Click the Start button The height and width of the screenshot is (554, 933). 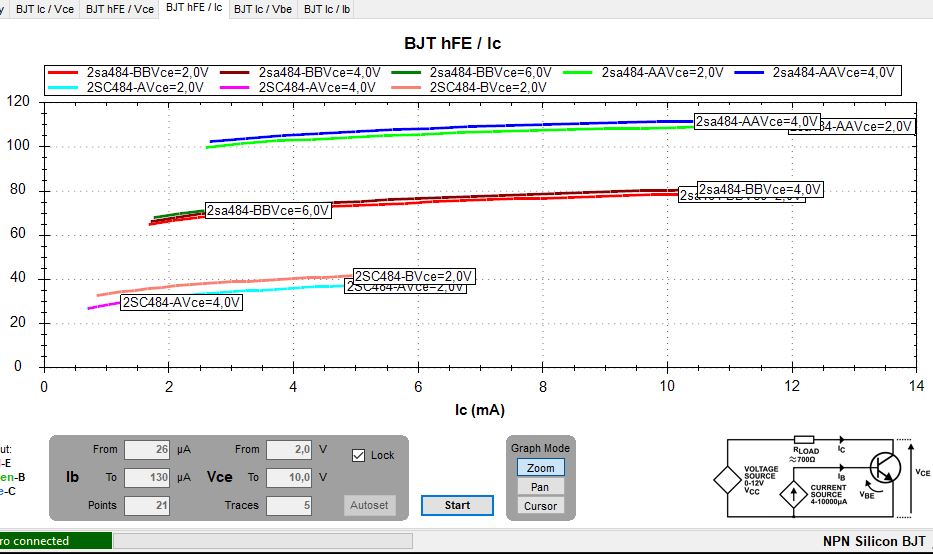[x=457, y=505]
